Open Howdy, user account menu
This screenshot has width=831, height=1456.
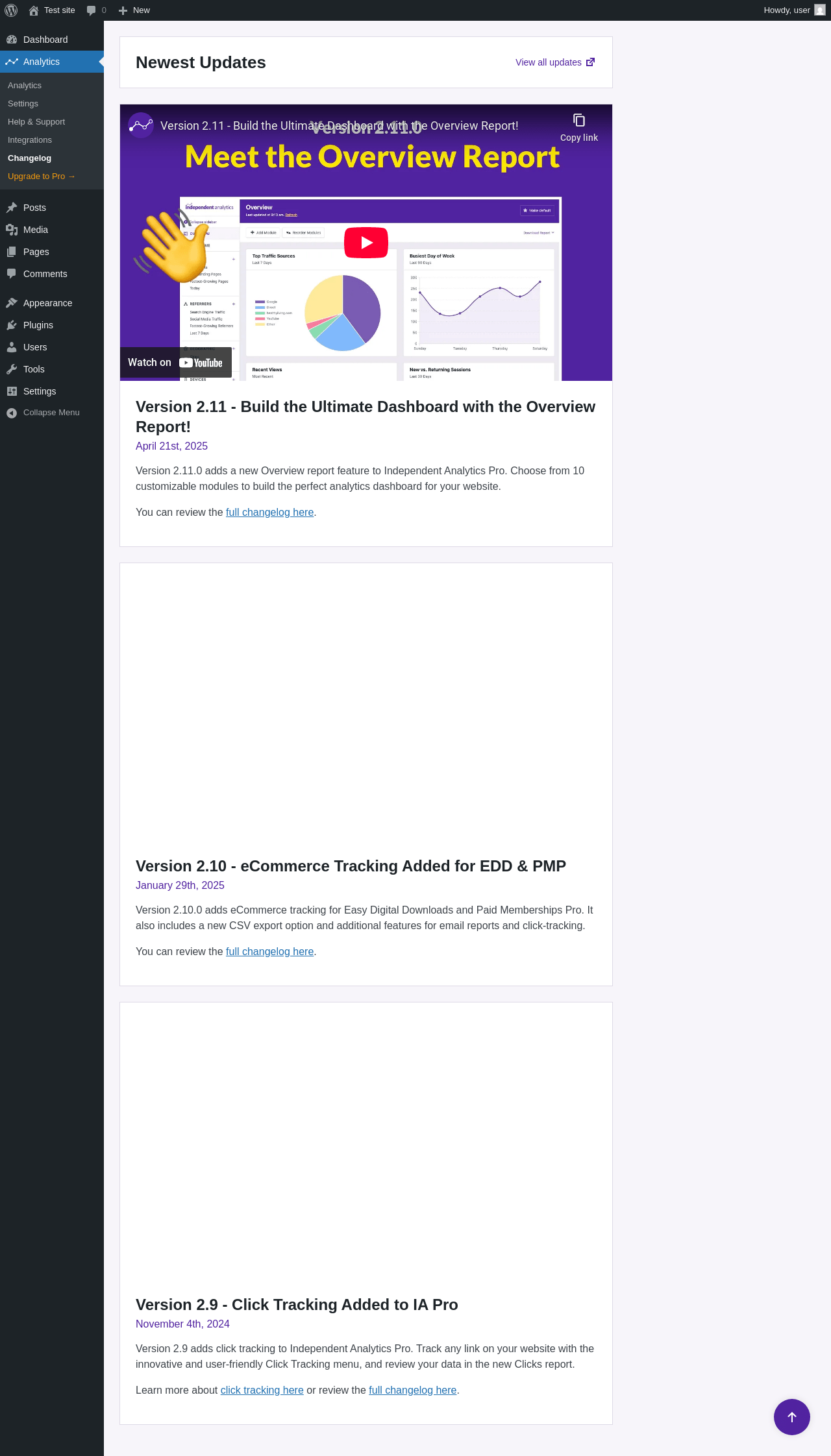click(794, 10)
